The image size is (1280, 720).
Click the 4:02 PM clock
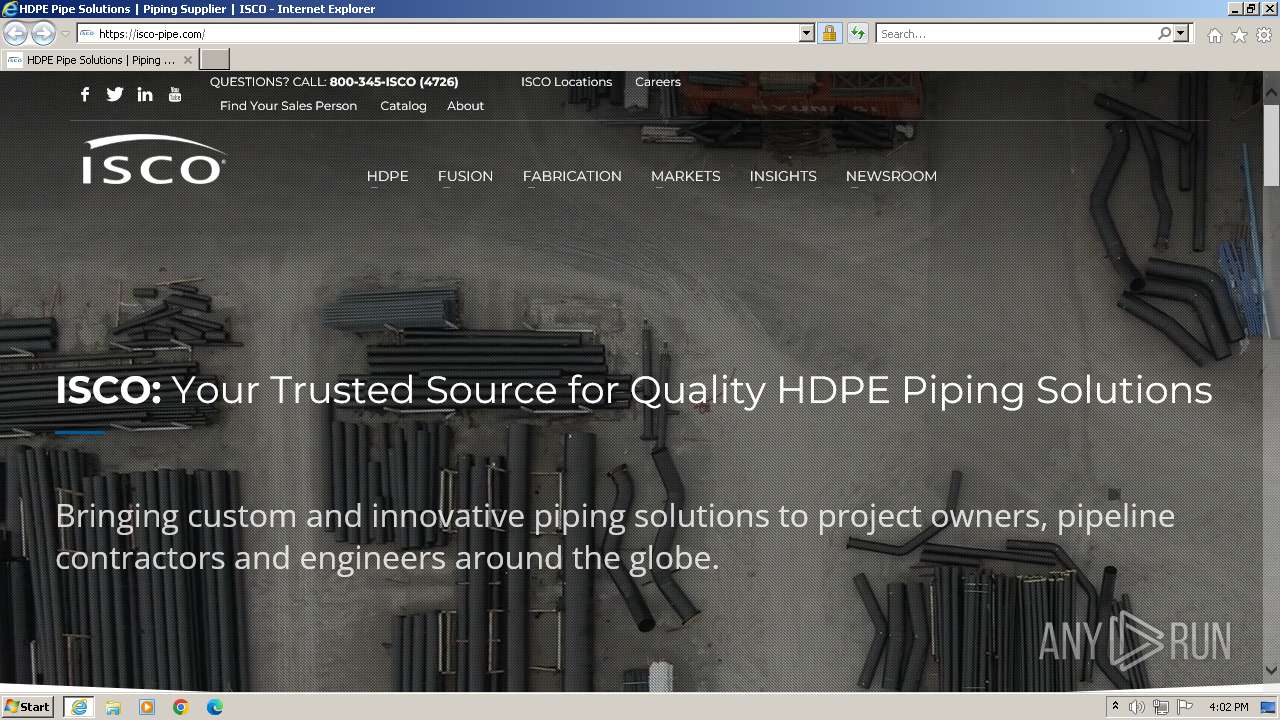click(1228, 707)
